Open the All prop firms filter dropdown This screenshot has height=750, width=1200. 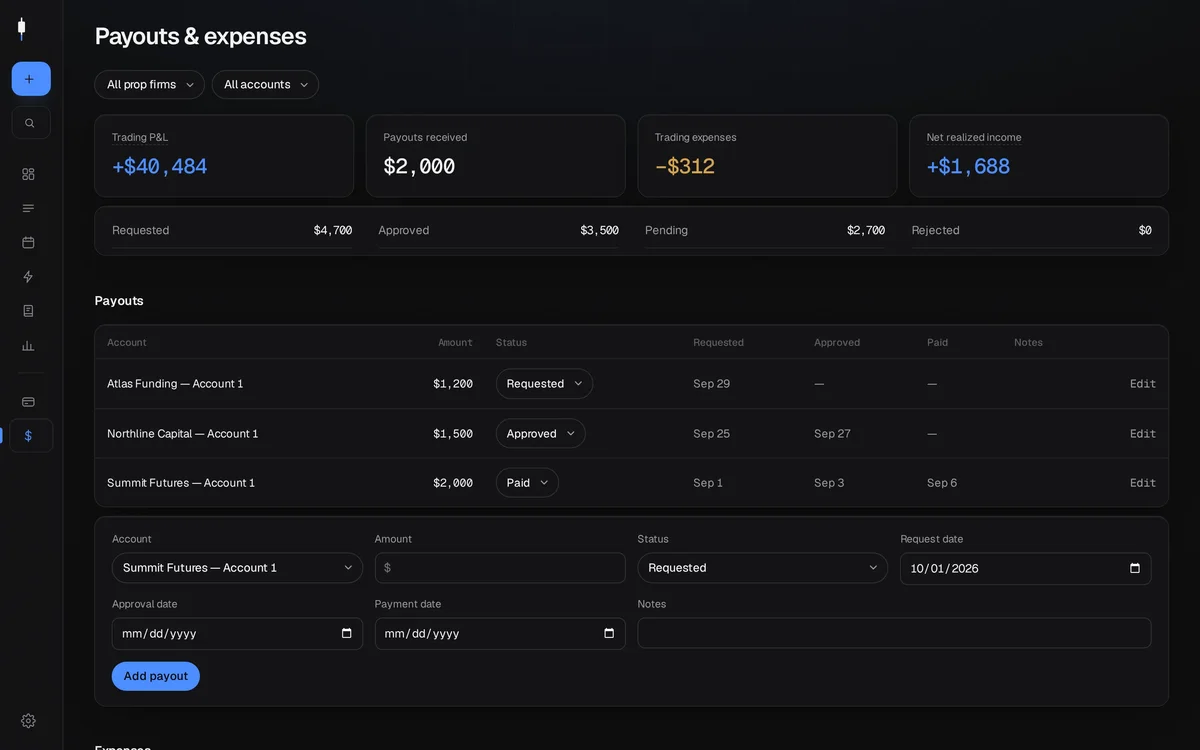pyautogui.click(x=149, y=85)
